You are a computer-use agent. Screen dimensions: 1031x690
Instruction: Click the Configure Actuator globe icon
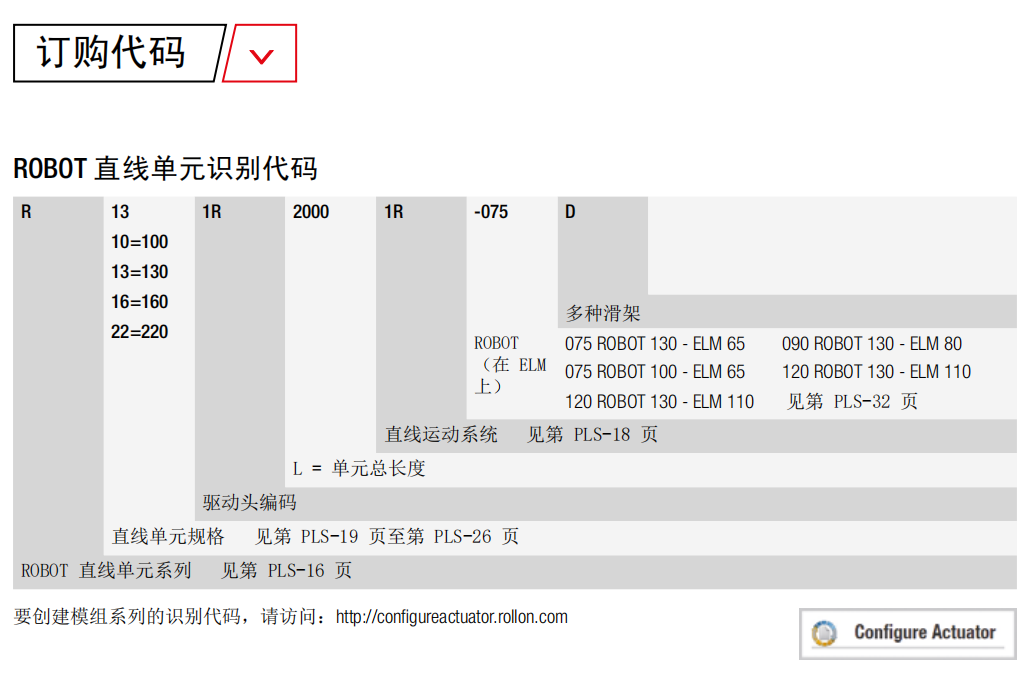click(x=824, y=633)
